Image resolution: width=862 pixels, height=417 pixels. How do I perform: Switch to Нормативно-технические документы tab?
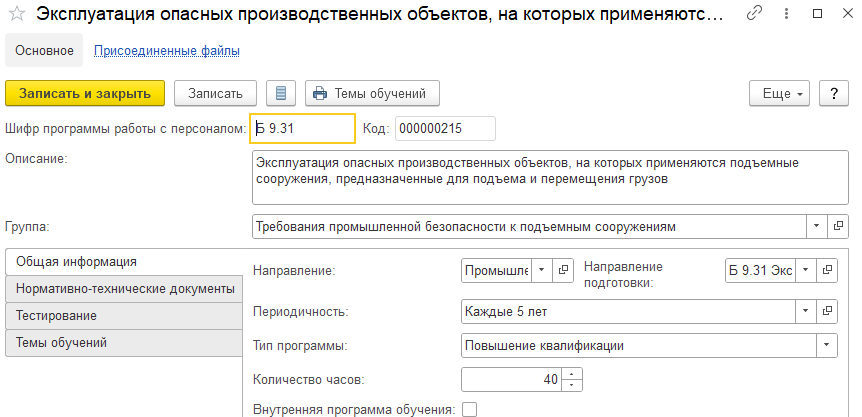point(125,289)
